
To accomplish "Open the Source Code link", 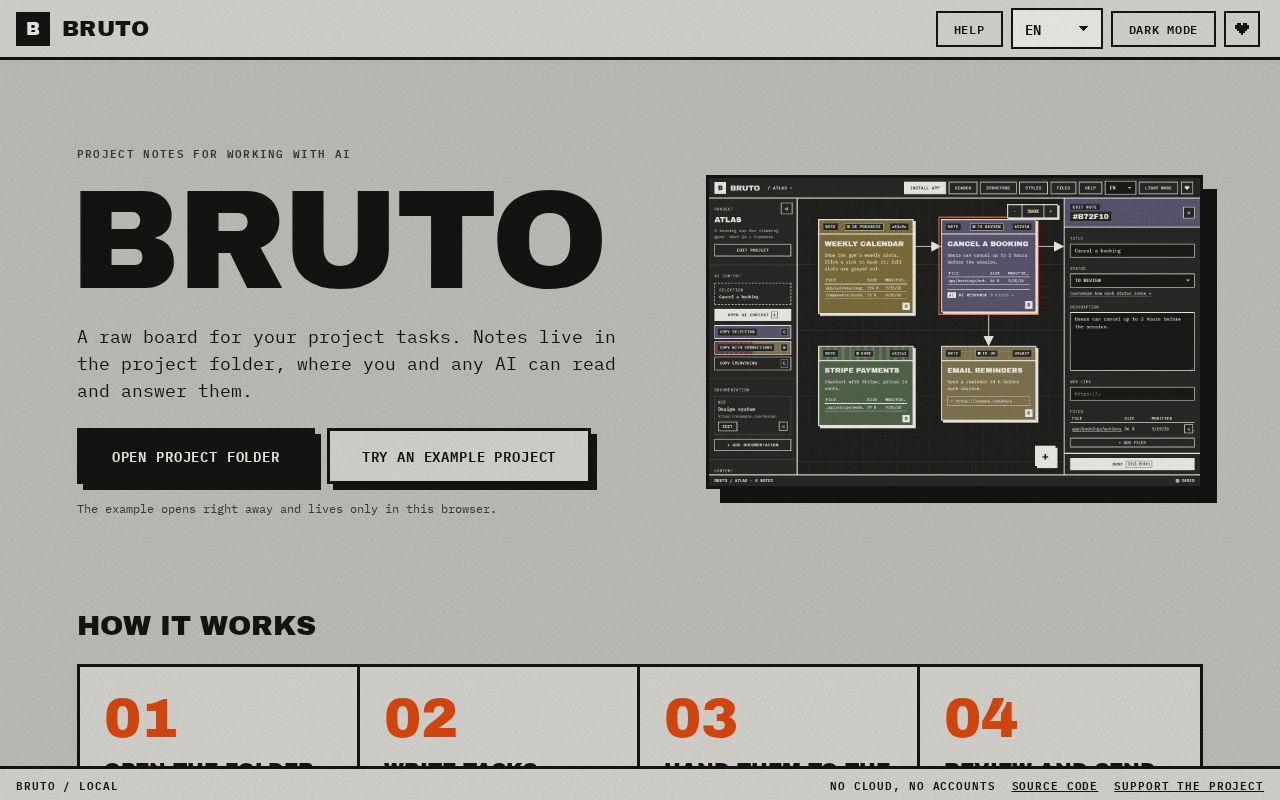I will point(1054,786).
